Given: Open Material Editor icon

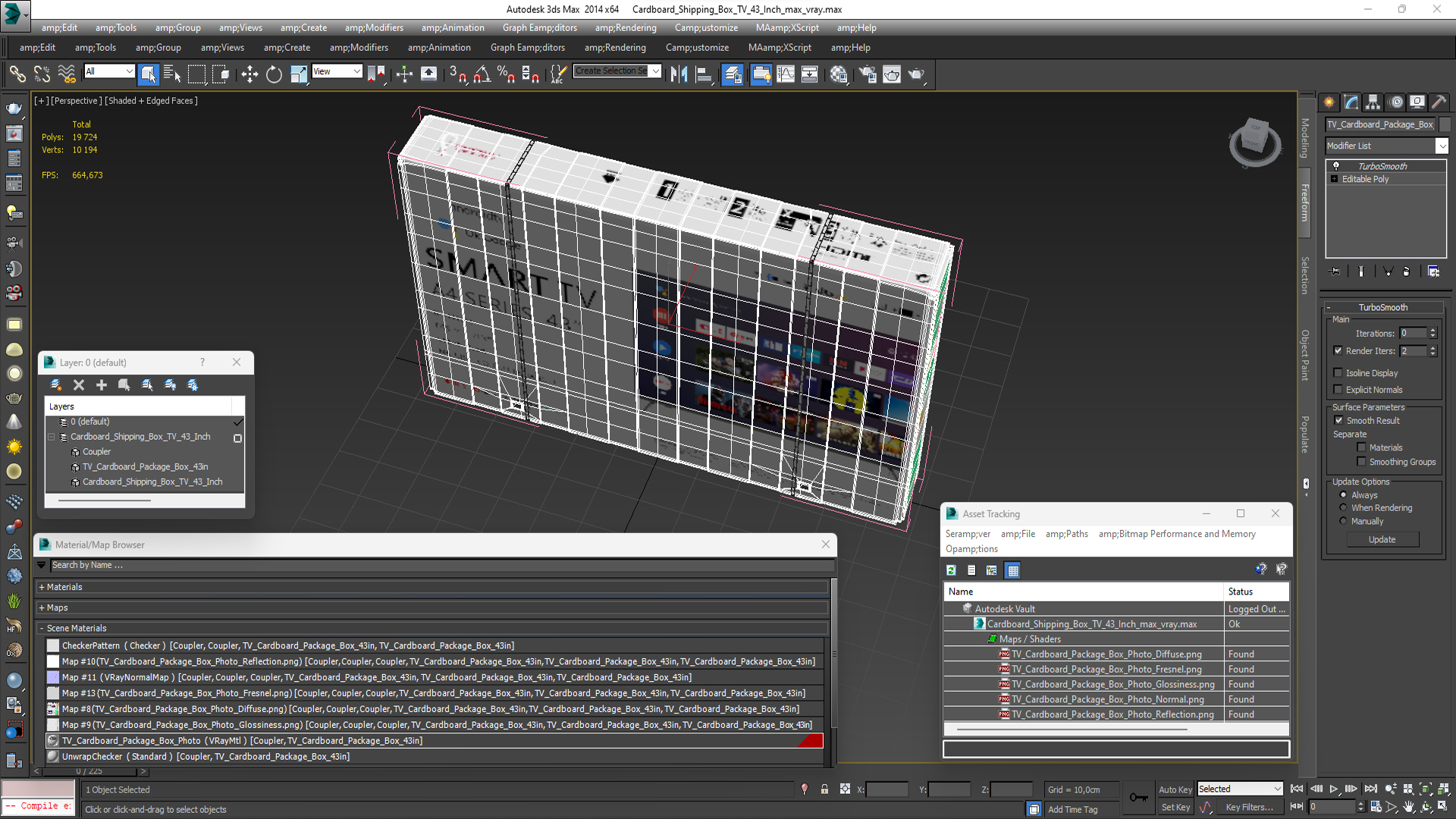Looking at the screenshot, I should click(838, 74).
